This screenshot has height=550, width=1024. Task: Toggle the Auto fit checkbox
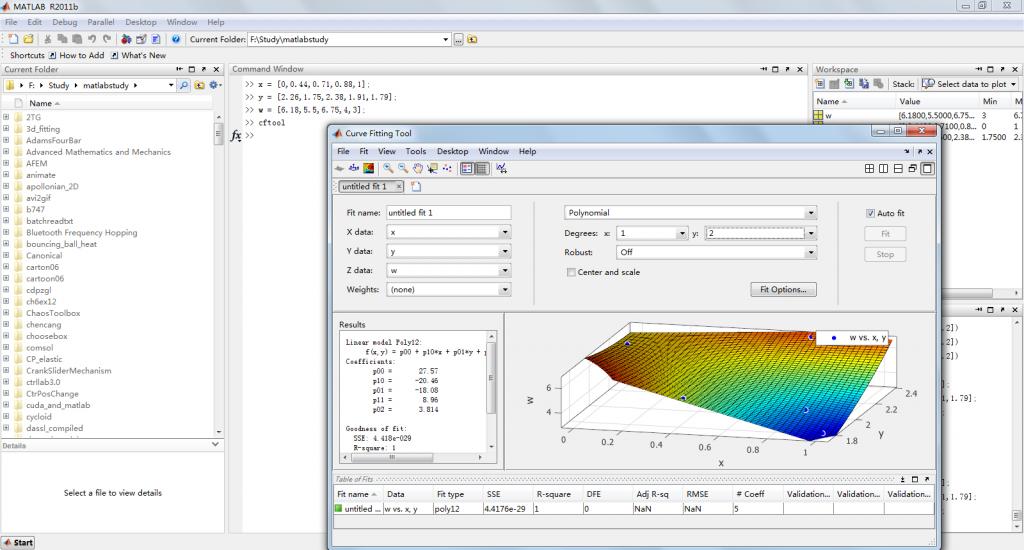[x=870, y=213]
